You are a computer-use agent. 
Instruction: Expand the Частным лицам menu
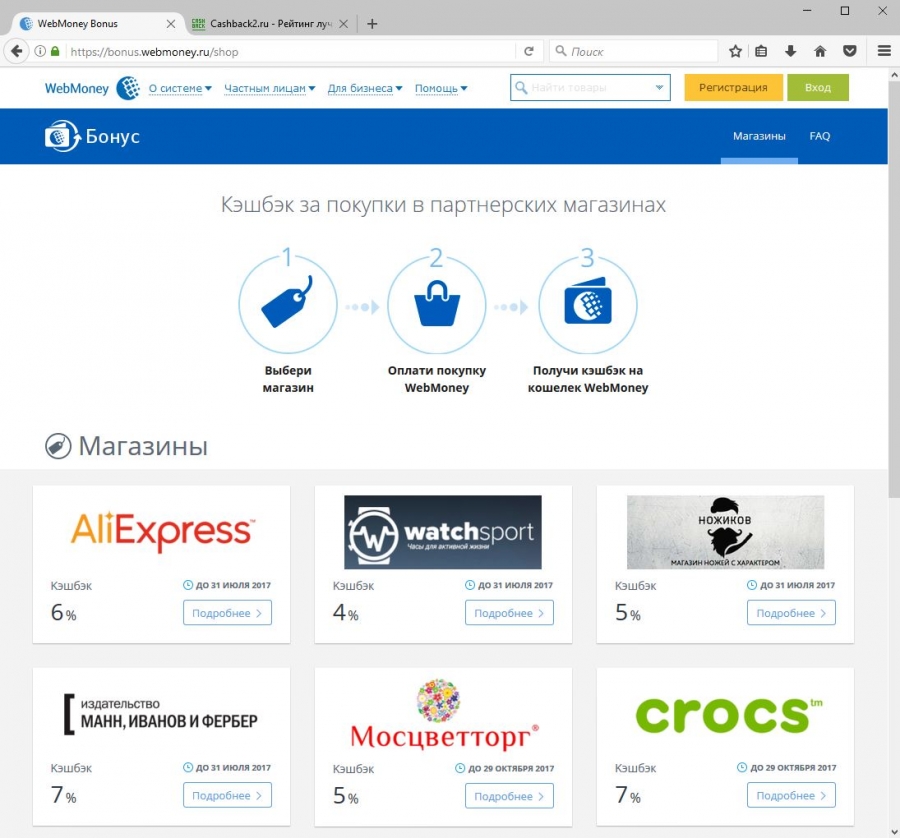(x=270, y=88)
